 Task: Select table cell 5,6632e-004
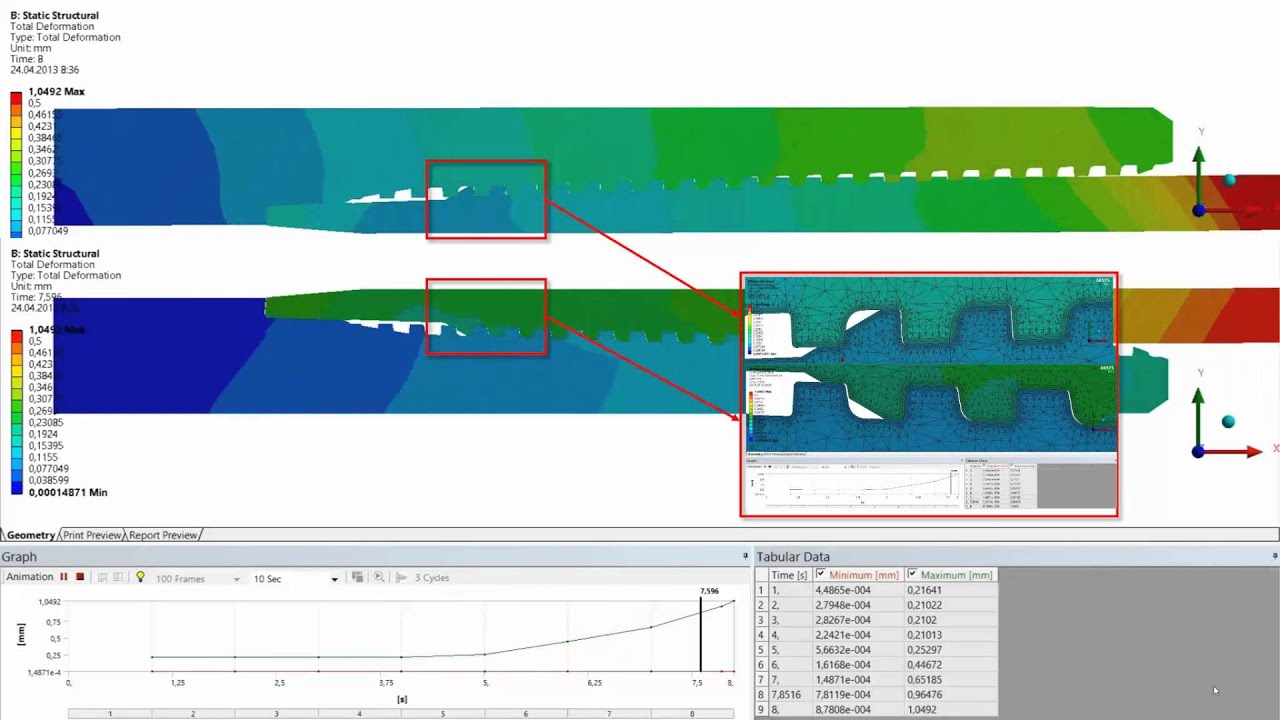858,650
